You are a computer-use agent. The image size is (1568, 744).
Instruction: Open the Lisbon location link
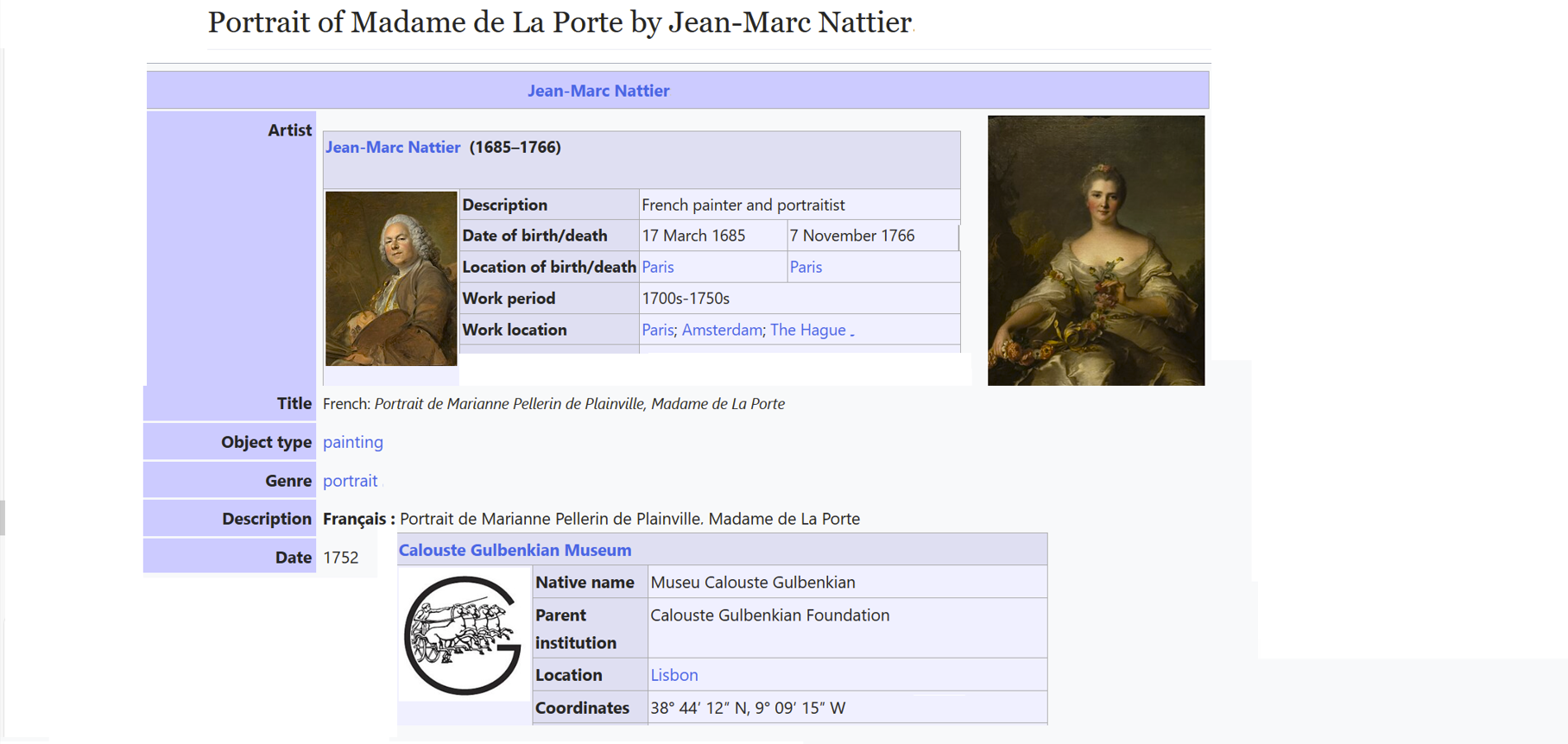(674, 675)
